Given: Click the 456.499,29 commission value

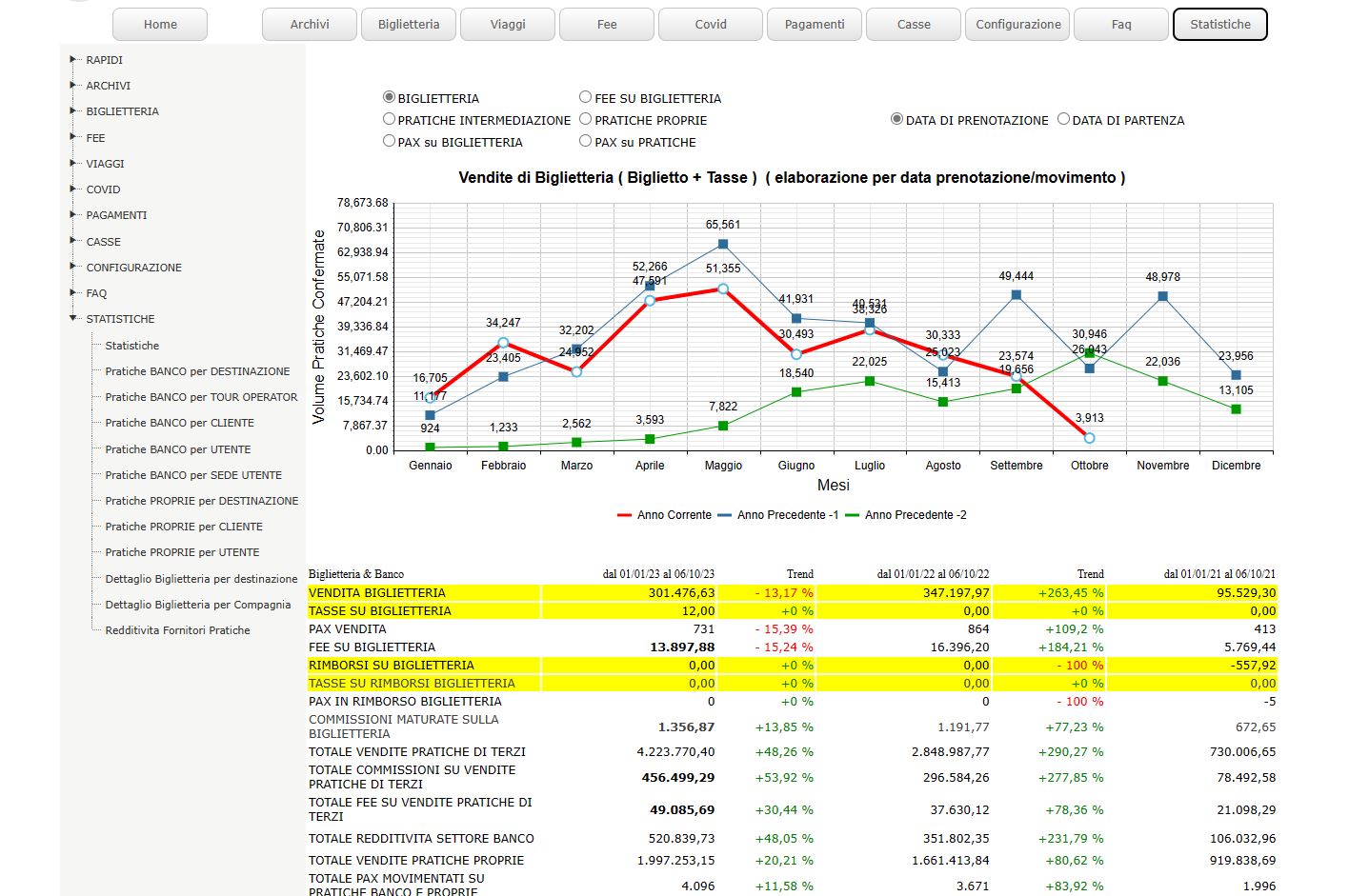Looking at the screenshot, I should 678,778.
